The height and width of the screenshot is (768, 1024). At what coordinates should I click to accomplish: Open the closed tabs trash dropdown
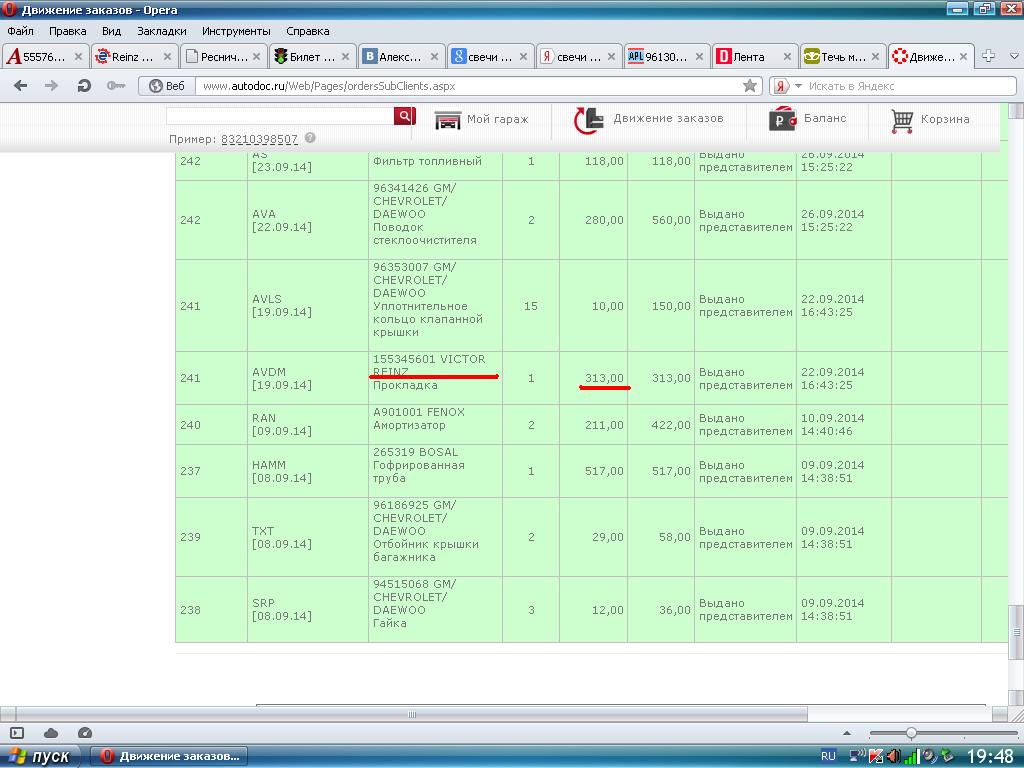tap(1012, 56)
